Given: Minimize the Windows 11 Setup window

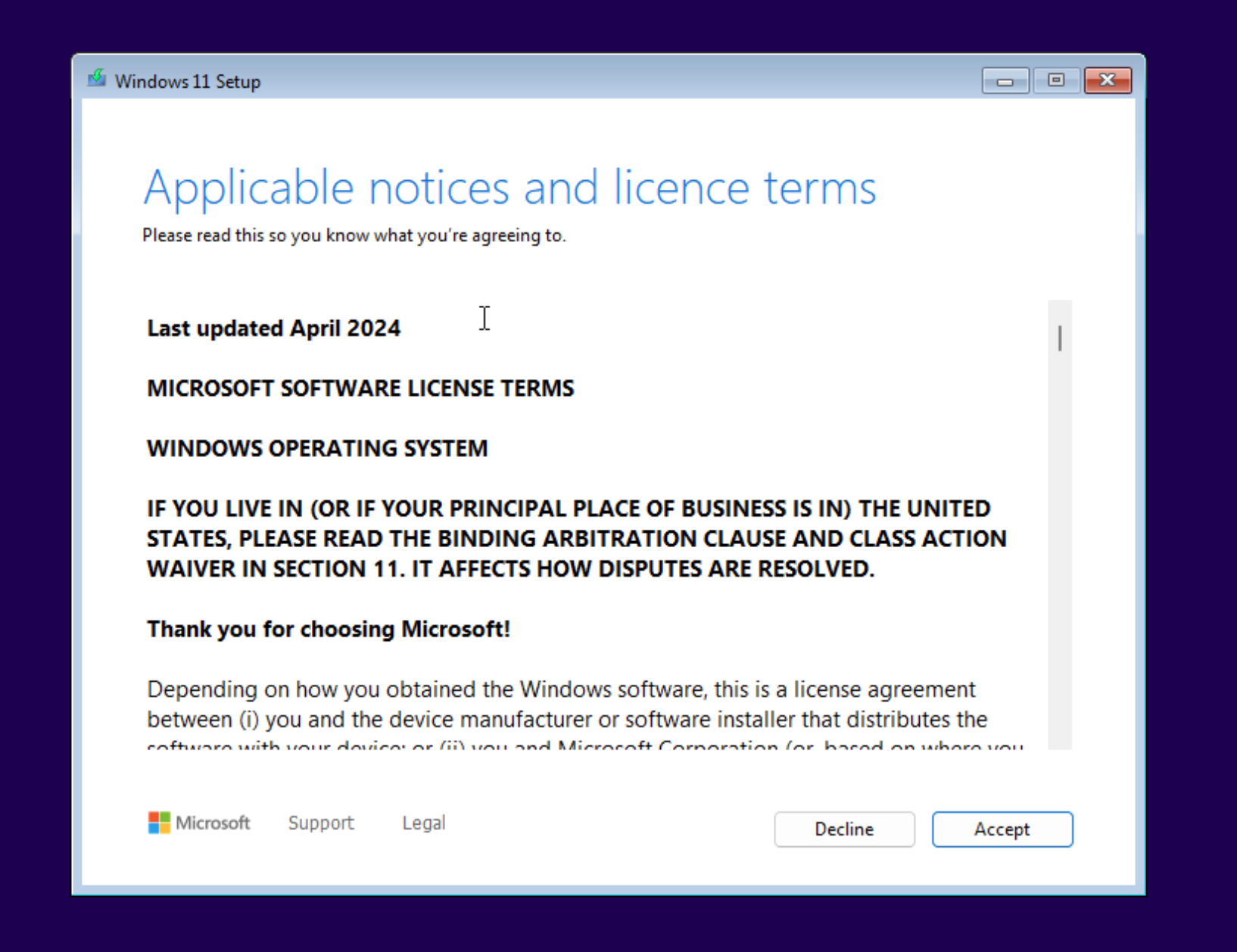Looking at the screenshot, I should [x=1005, y=80].
